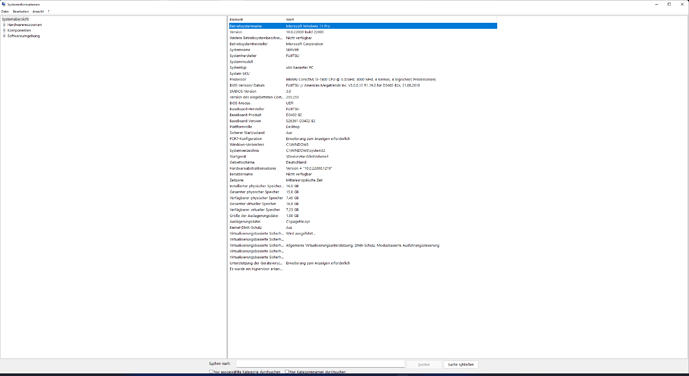Click the 'Suche schließen' button
This screenshot has width=689, height=376.
461,365
